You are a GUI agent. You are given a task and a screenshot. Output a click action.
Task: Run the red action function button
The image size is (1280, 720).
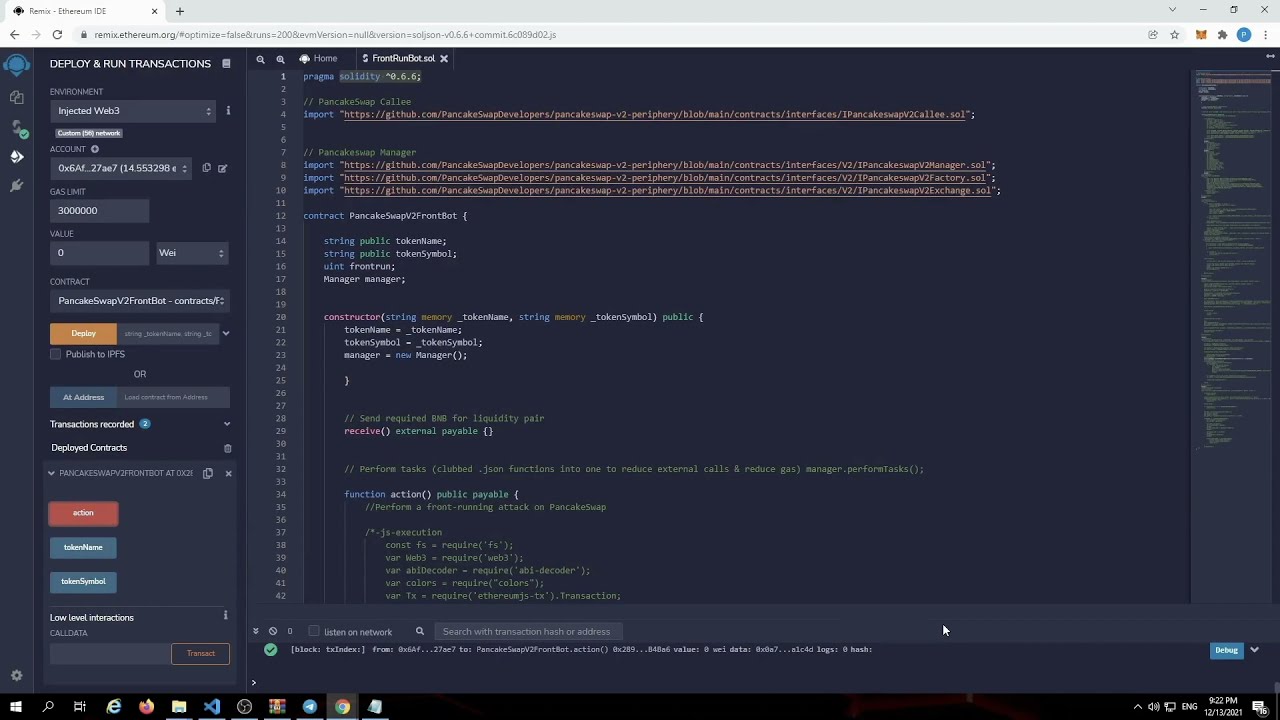[83, 513]
